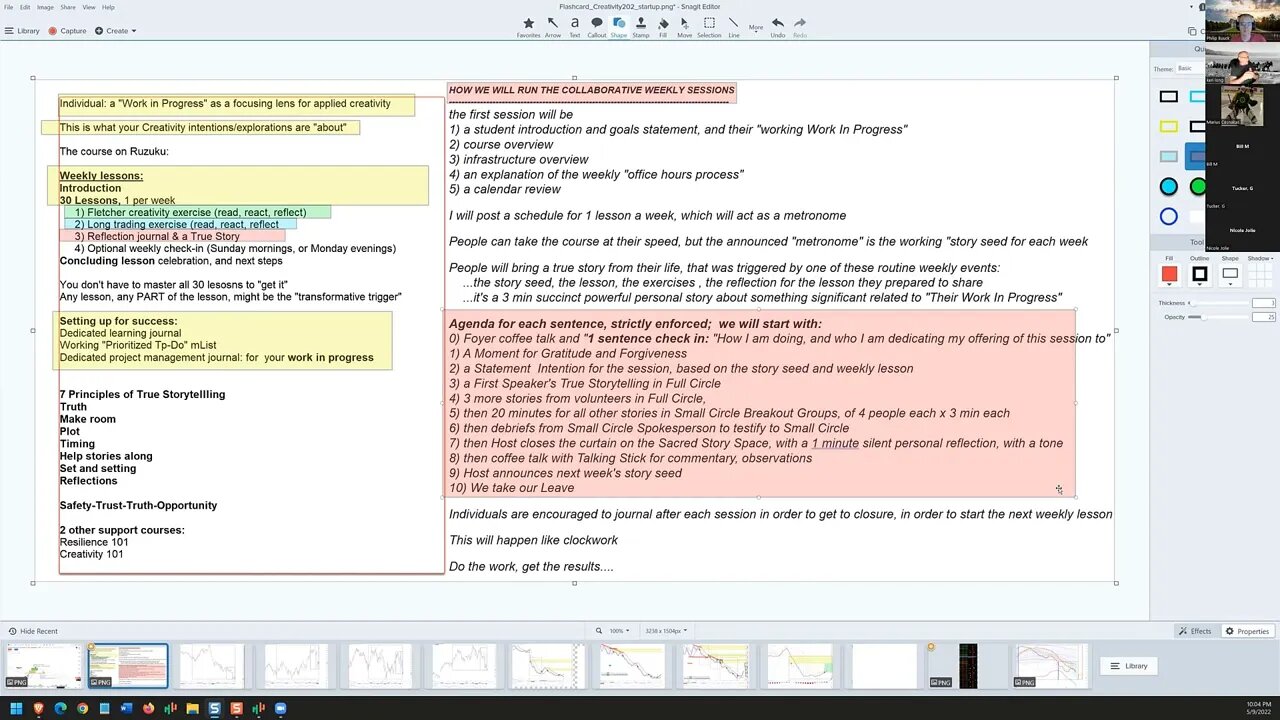The height and width of the screenshot is (720, 1280).
Task: Click Capture label in toolbar
Action: (73, 31)
